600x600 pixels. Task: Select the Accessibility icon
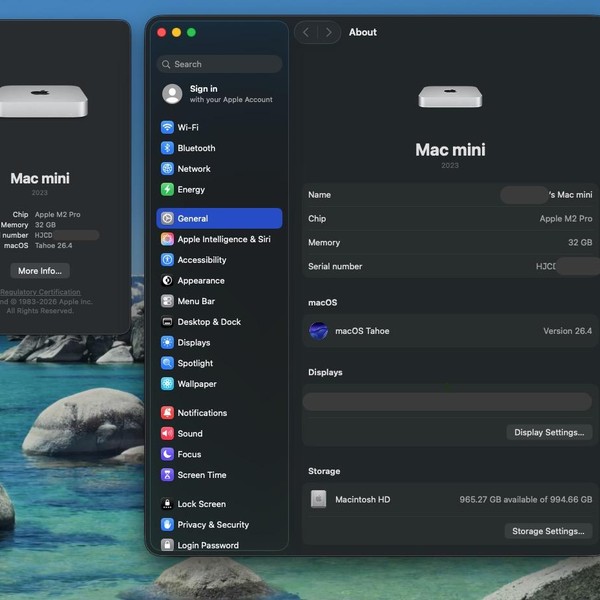[167, 260]
